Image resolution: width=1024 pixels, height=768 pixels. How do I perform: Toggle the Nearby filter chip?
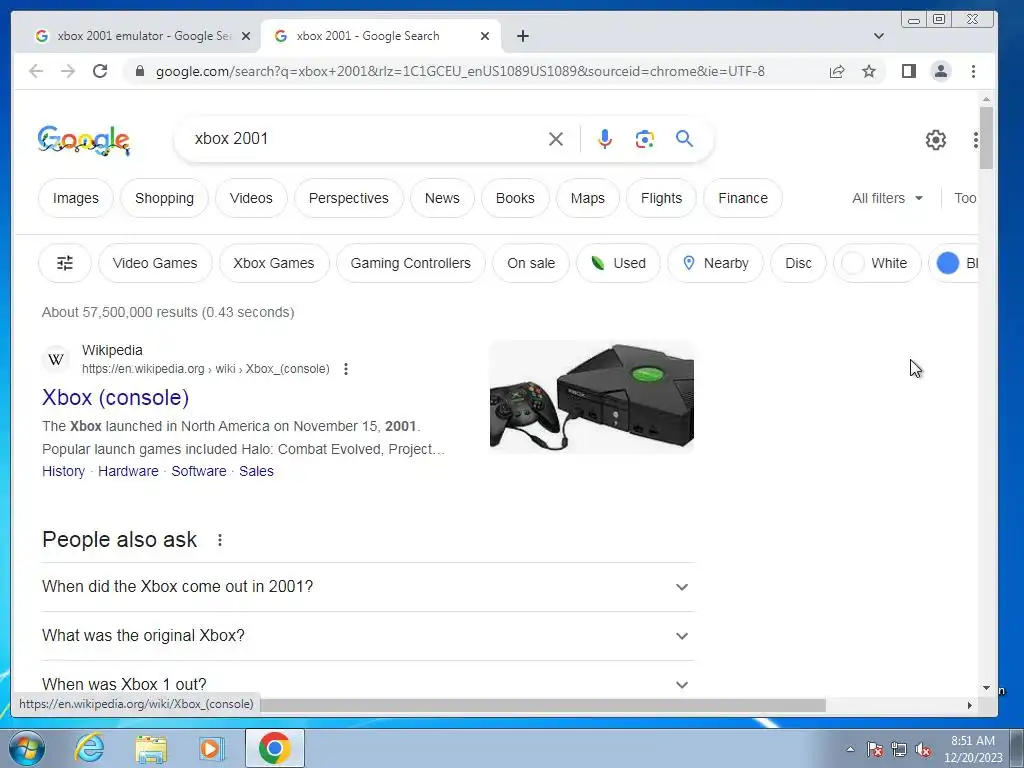[x=715, y=263]
